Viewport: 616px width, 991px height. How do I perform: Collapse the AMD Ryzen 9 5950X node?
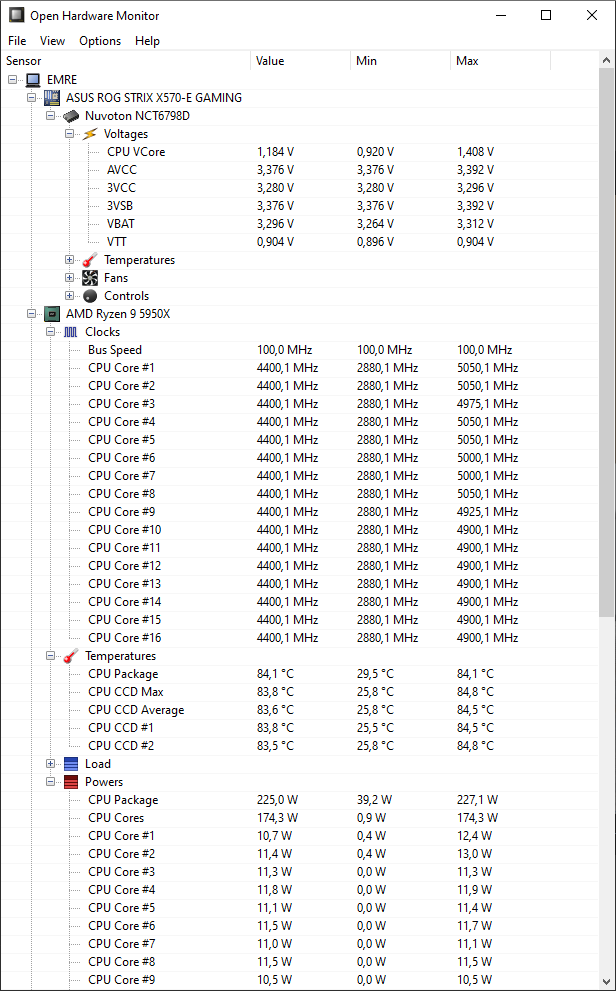click(x=32, y=314)
